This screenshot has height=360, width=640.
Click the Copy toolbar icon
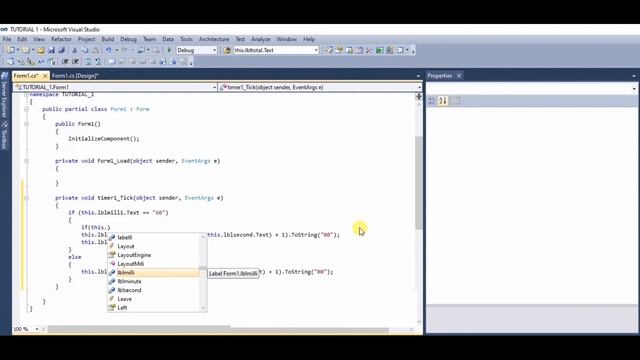(x=85, y=50)
